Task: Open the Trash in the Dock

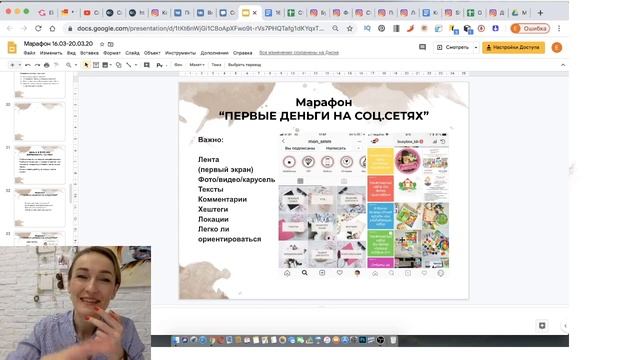Action: [x=393, y=340]
